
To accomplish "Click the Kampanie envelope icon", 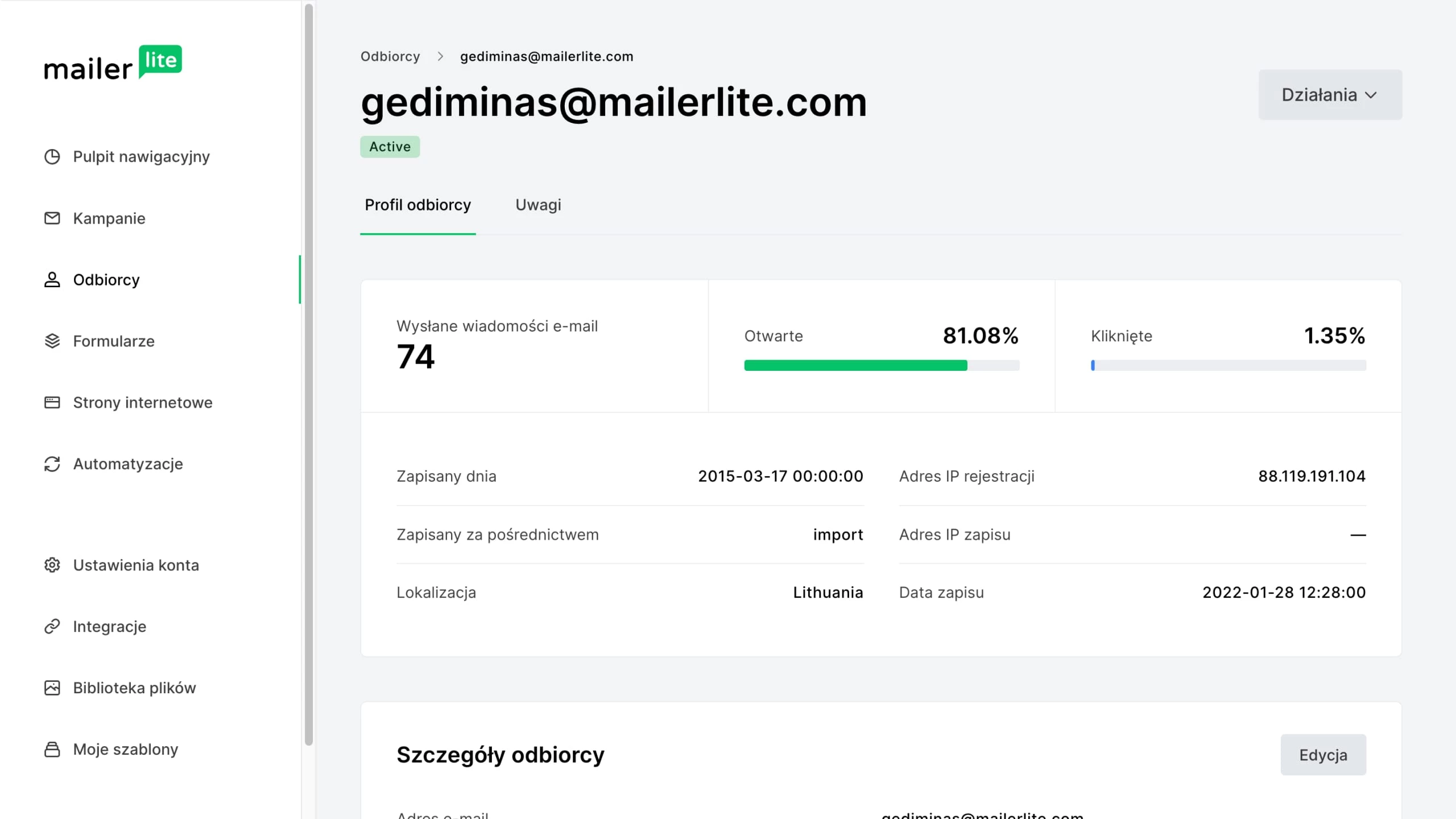I will pyautogui.click(x=52, y=218).
